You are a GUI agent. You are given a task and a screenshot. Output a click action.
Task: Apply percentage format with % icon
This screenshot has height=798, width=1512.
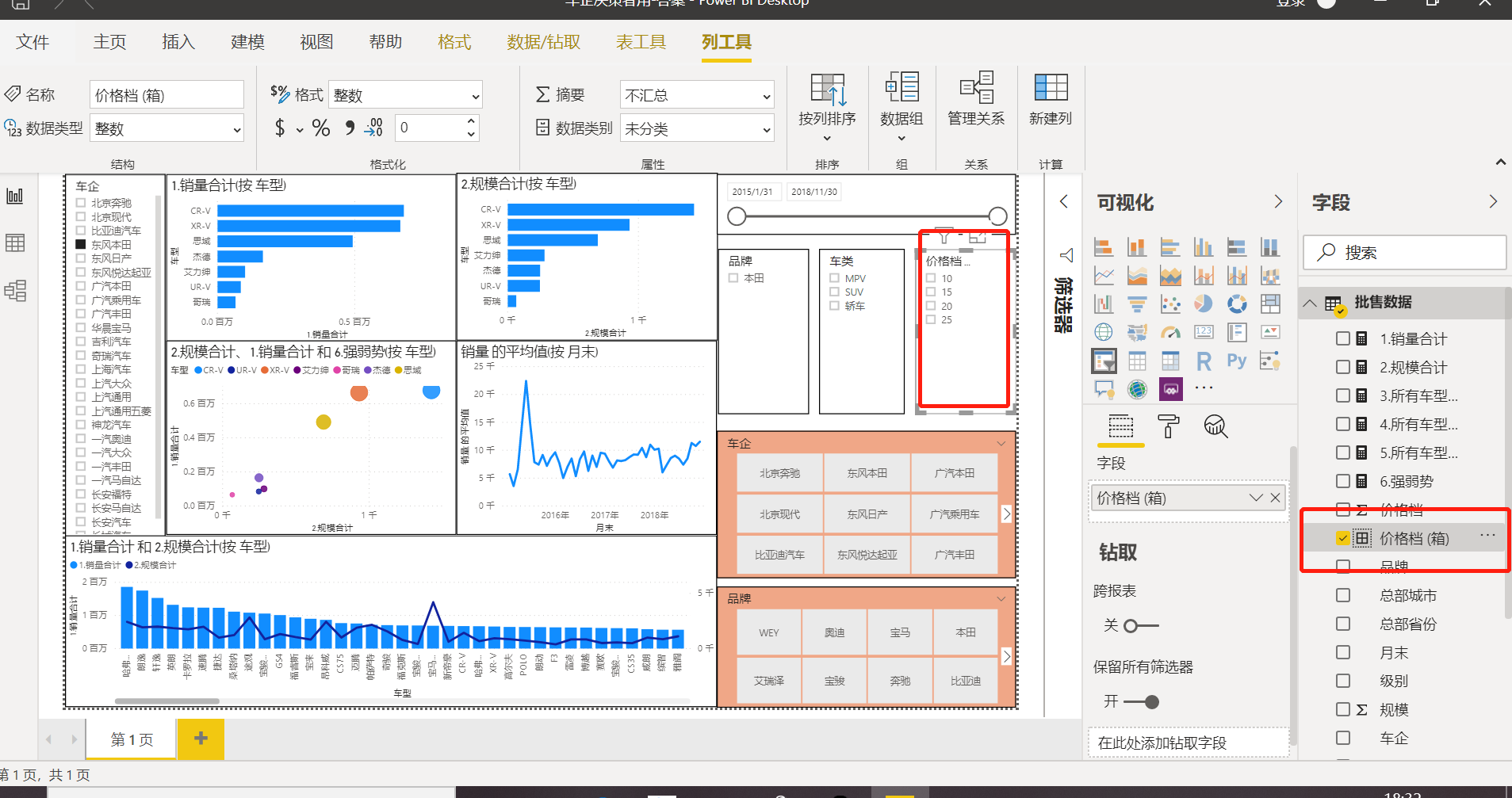(321, 128)
